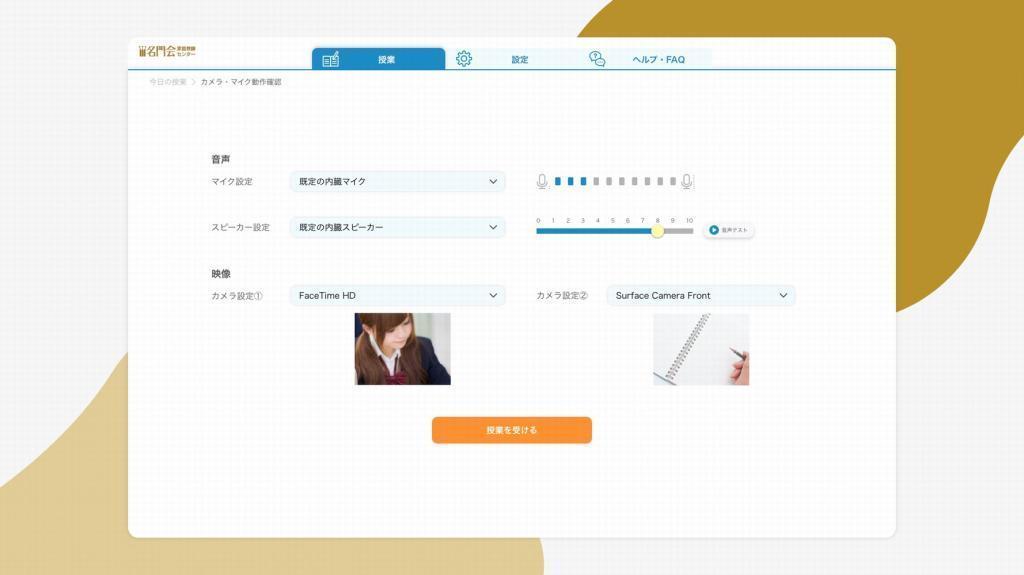Click the help chat bubbles icon
Image resolution: width=1024 pixels, height=575 pixels.
[x=597, y=59]
